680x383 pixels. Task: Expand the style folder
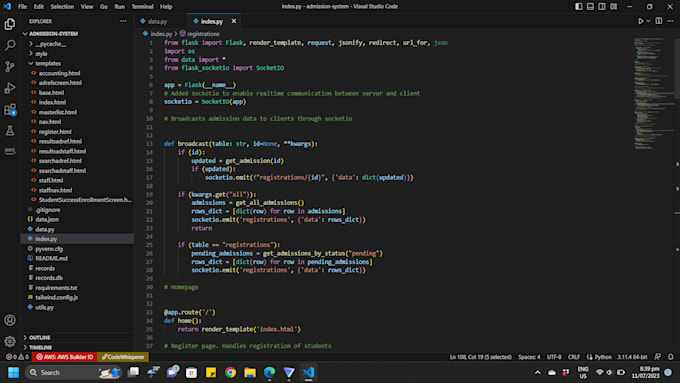[x=78, y=54]
